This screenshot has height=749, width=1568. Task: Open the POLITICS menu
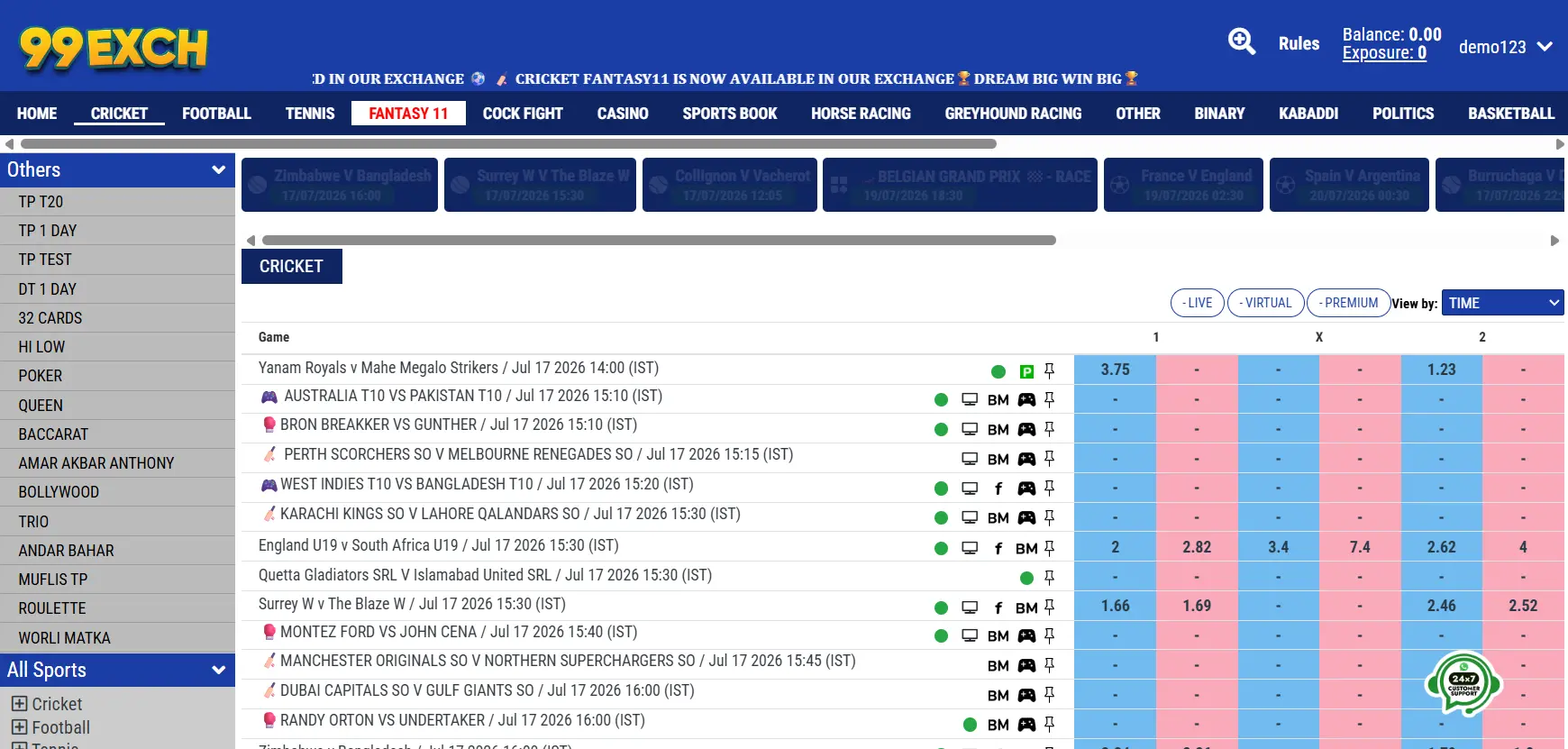click(x=1403, y=114)
